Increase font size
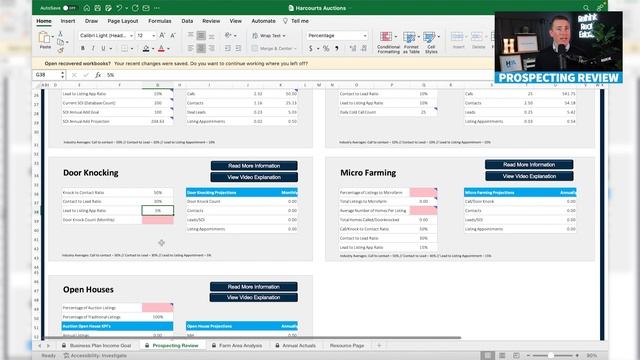Screen dimensions: 640x360 click(162, 36)
